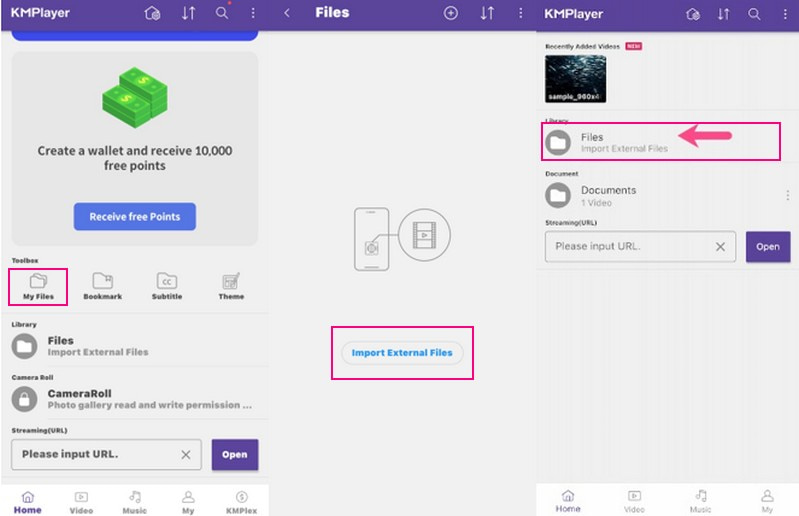Open the CameraRoll locked gallery entry
799x516 pixels.
pyautogui.click(x=130, y=399)
